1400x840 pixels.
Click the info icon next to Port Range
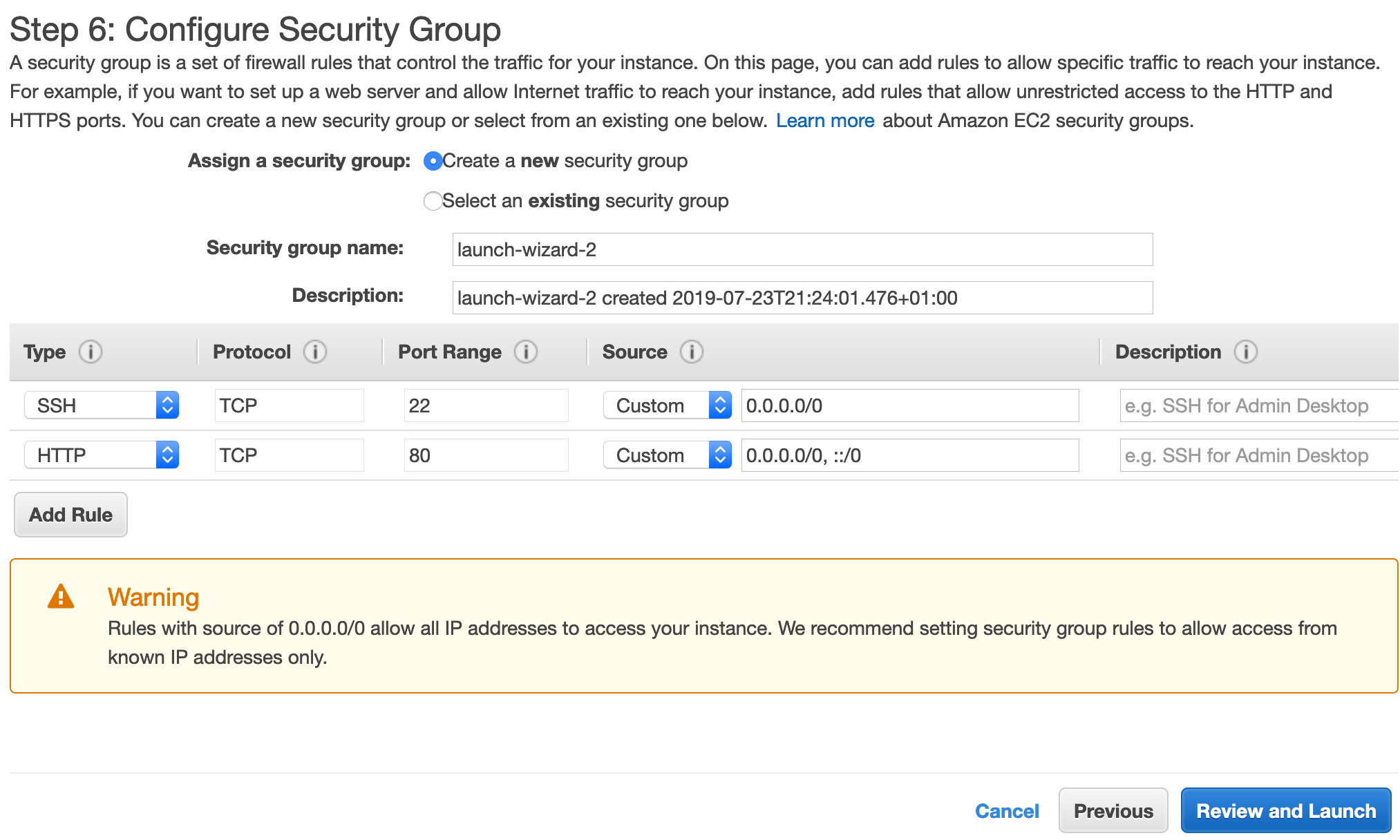(526, 352)
